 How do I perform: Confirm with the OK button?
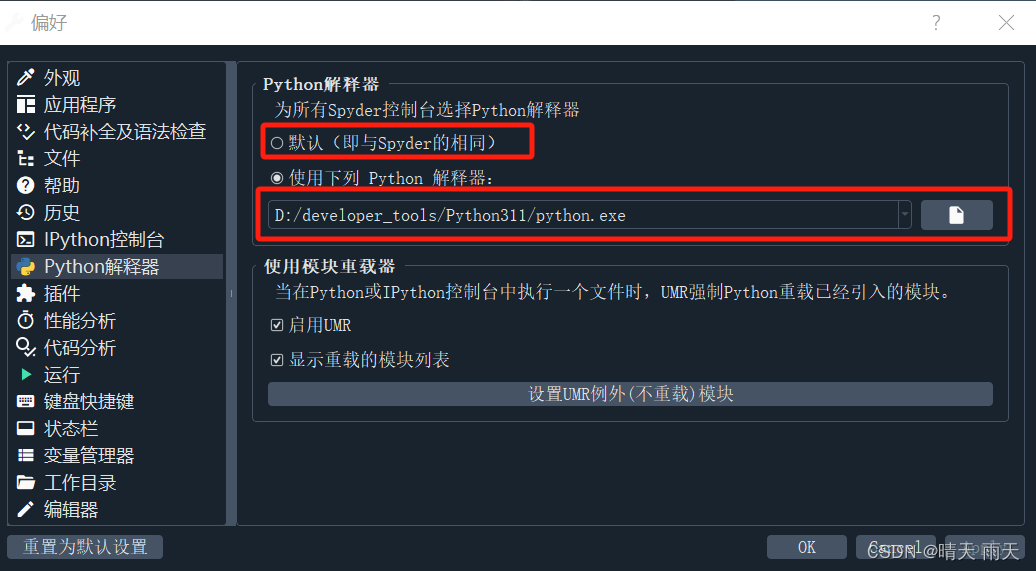pos(806,547)
